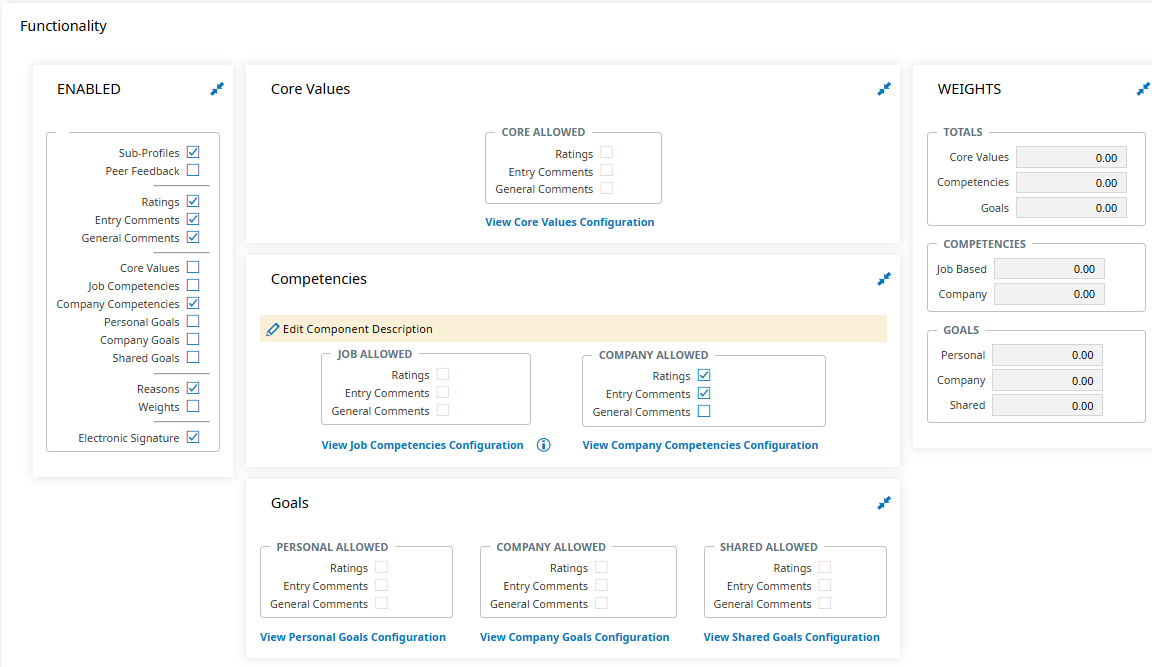Viewport: 1152px width, 667px height.
Task: Click Entry Comments under Goals COMPANY ALLOWED
Action: pyautogui.click(x=602, y=585)
